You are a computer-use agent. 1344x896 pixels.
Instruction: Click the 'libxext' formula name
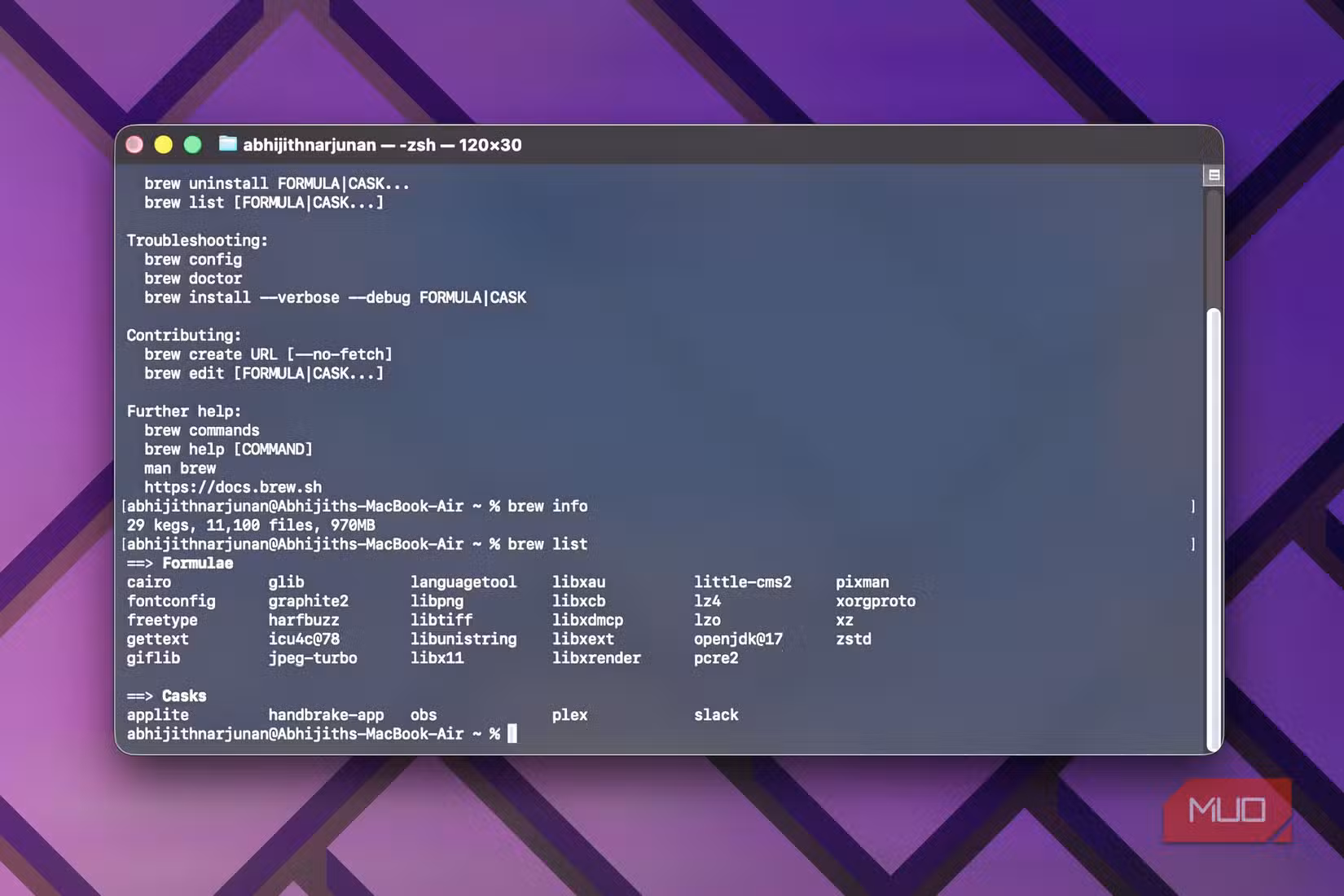tap(583, 639)
